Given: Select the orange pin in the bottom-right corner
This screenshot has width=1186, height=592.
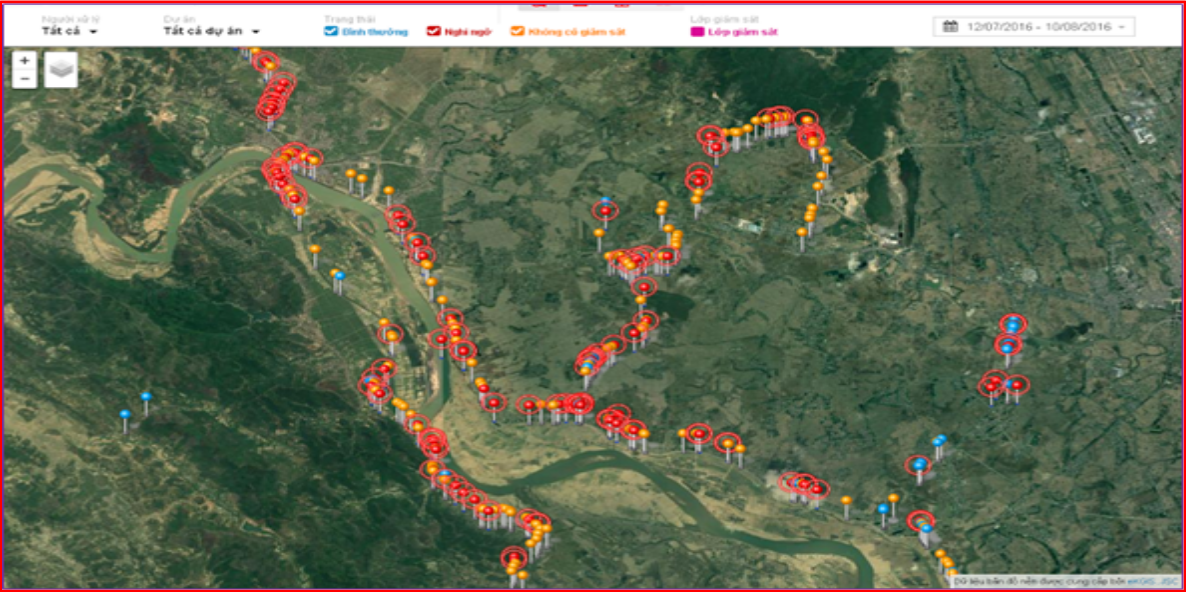Looking at the screenshot, I should point(951,571).
